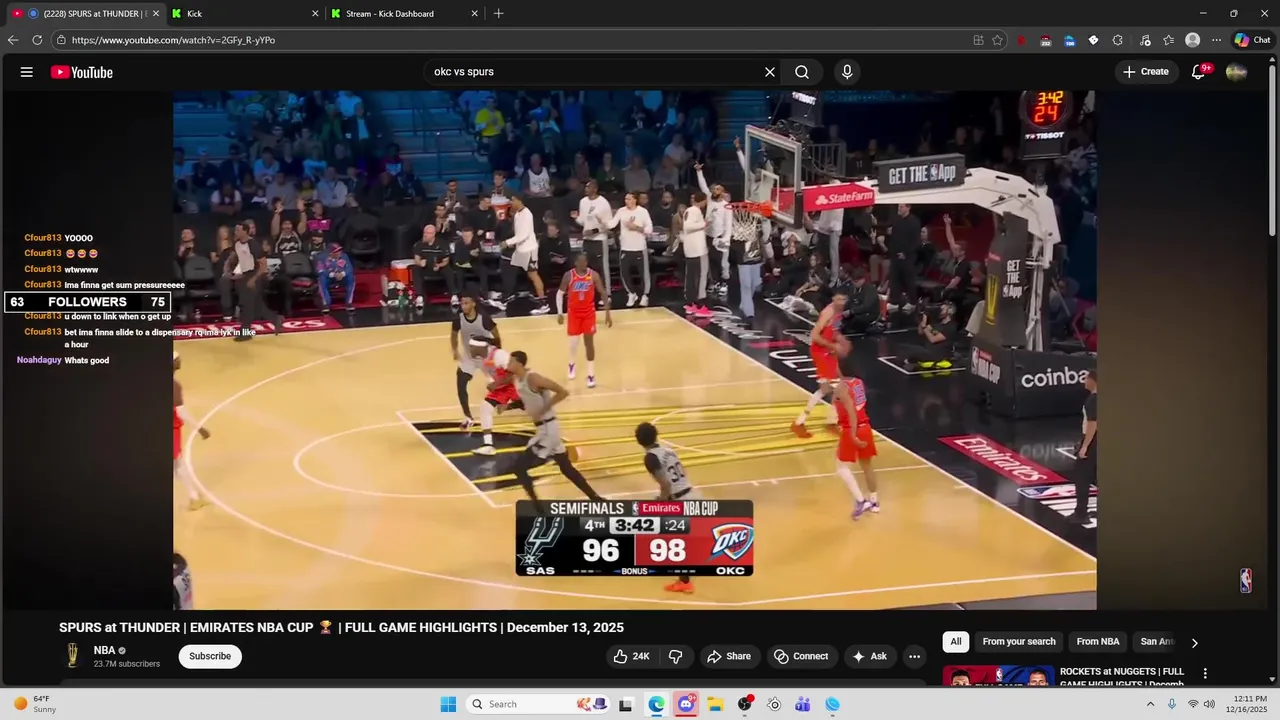Open Task View on the taskbar

[x=626, y=704]
